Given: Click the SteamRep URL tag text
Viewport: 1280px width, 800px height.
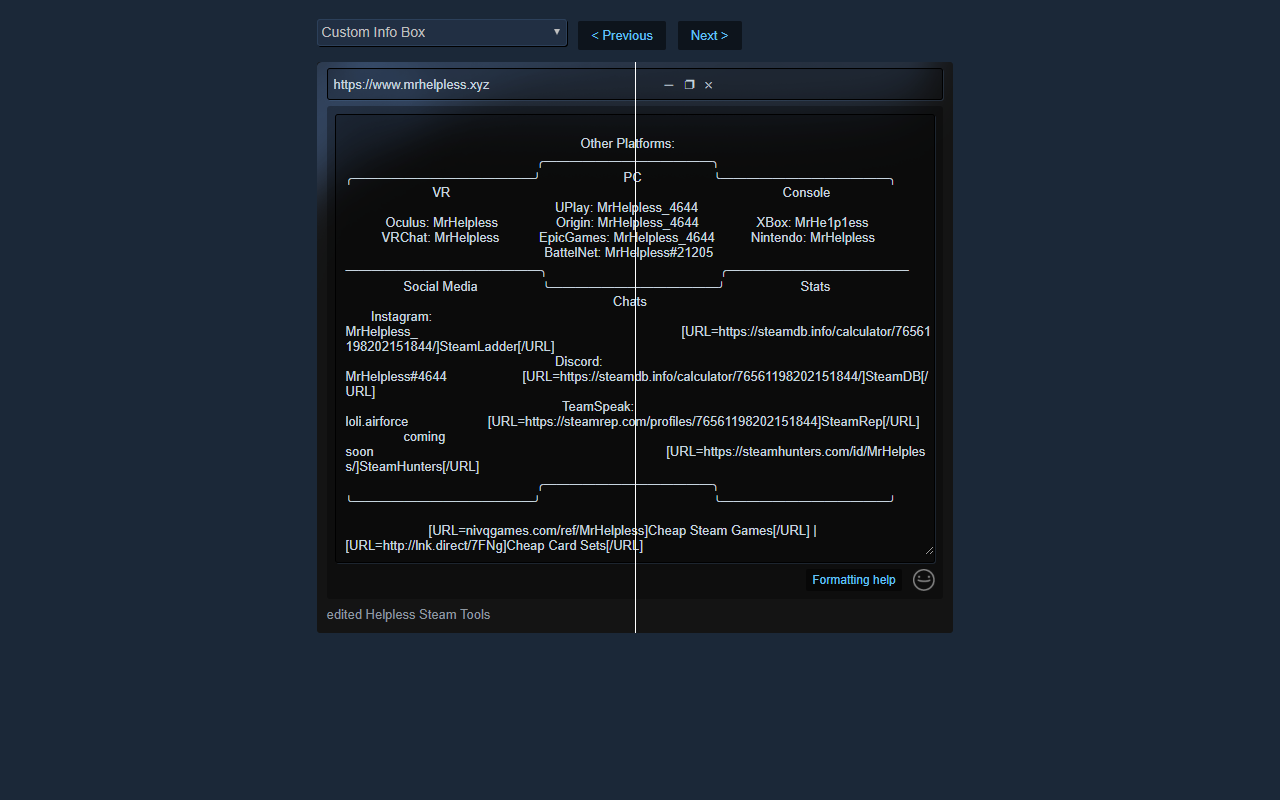Looking at the screenshot, I should click(x=704, y=422).
